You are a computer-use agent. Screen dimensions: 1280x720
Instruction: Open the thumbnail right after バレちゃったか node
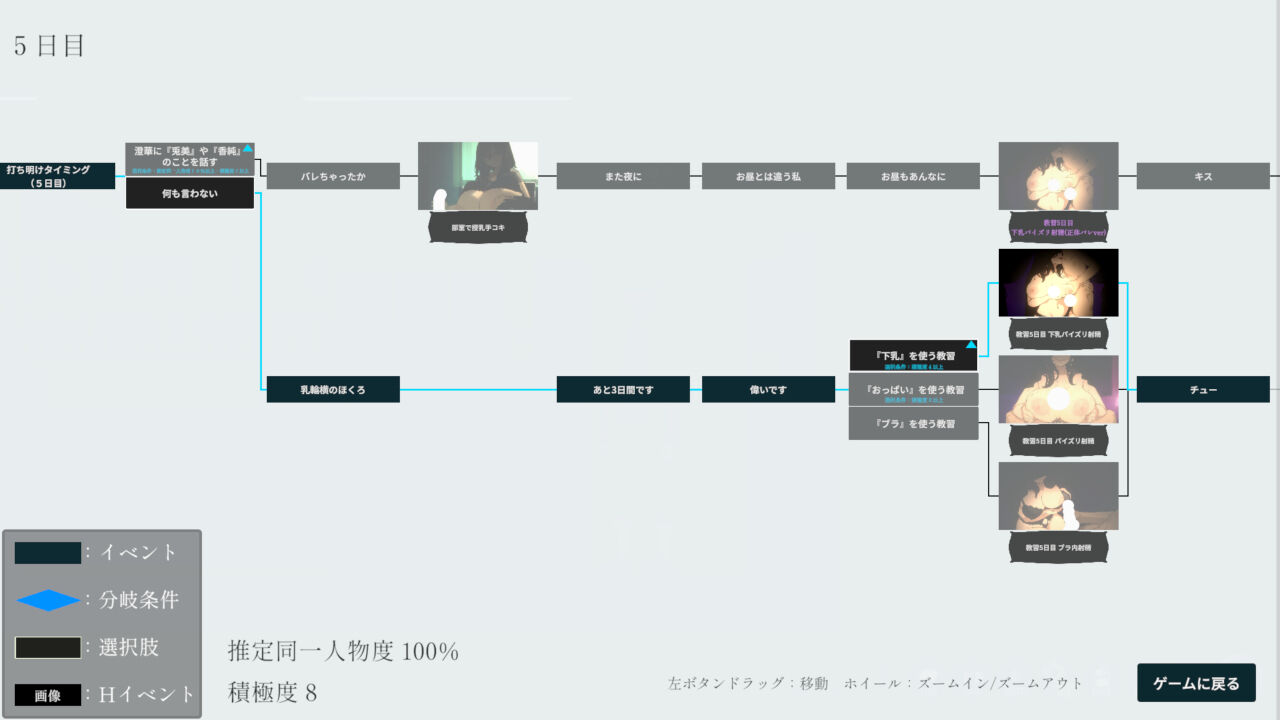click(478, 176)
